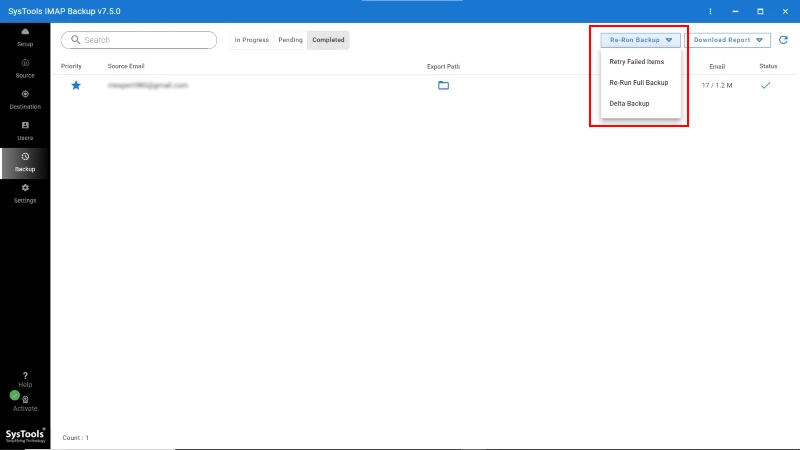Go to the Source sidebar item
Image resolution: width=800 pixels, height=450 pixels.
pos(25,69)
